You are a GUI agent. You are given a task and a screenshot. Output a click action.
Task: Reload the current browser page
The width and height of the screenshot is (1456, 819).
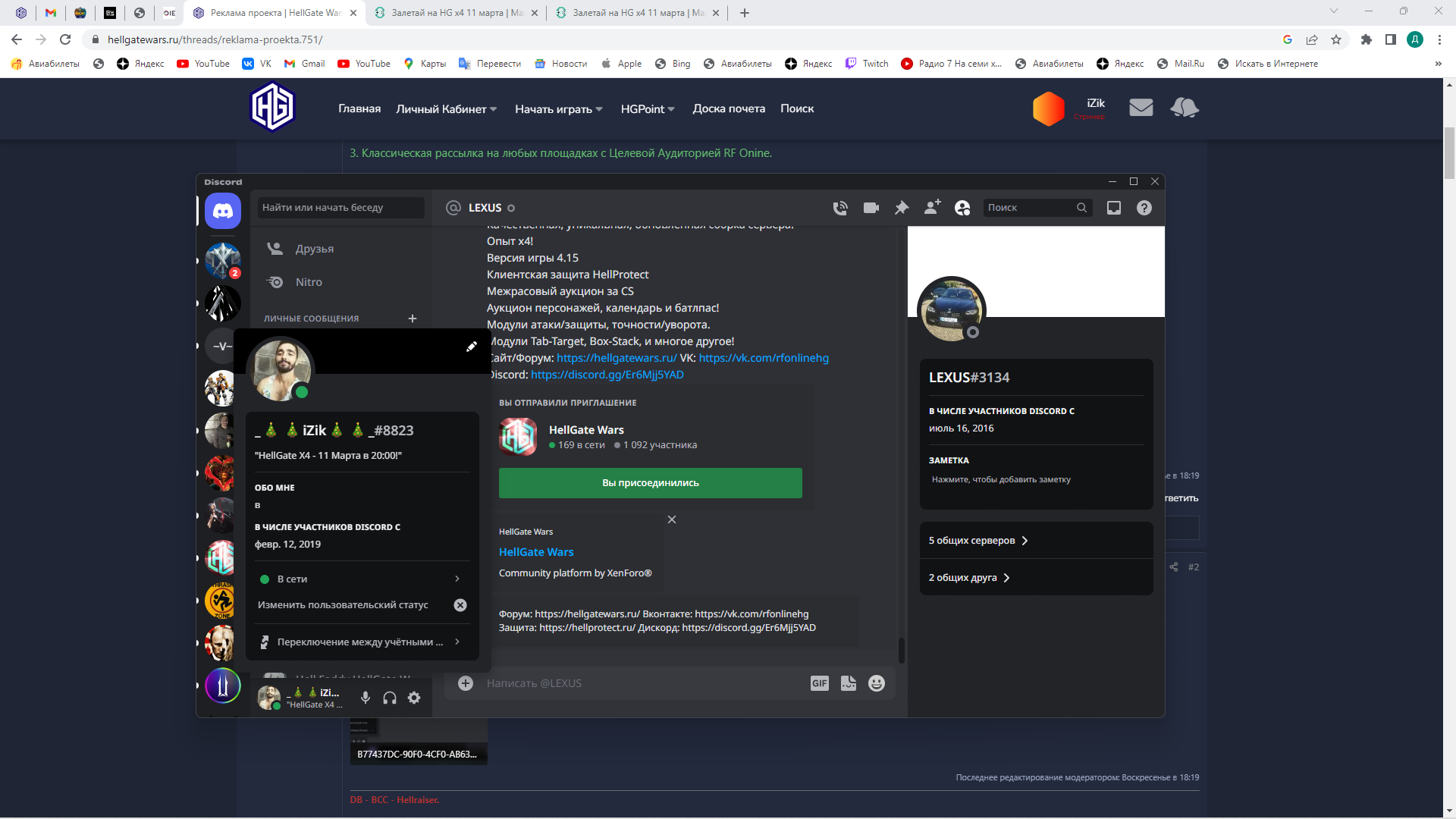[x=65, y=39]
